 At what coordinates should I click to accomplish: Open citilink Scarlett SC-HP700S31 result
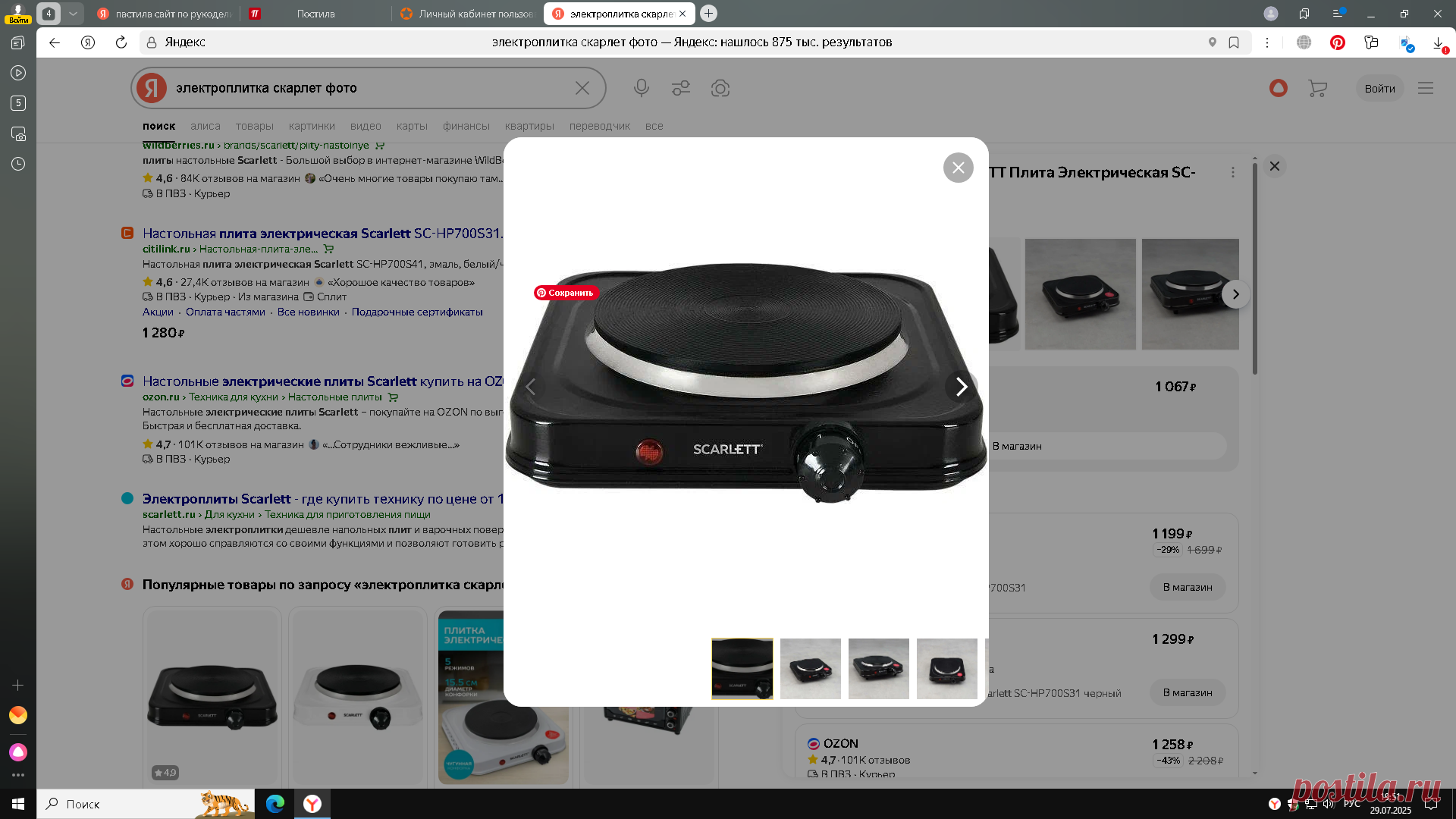[x=322, y=234]
